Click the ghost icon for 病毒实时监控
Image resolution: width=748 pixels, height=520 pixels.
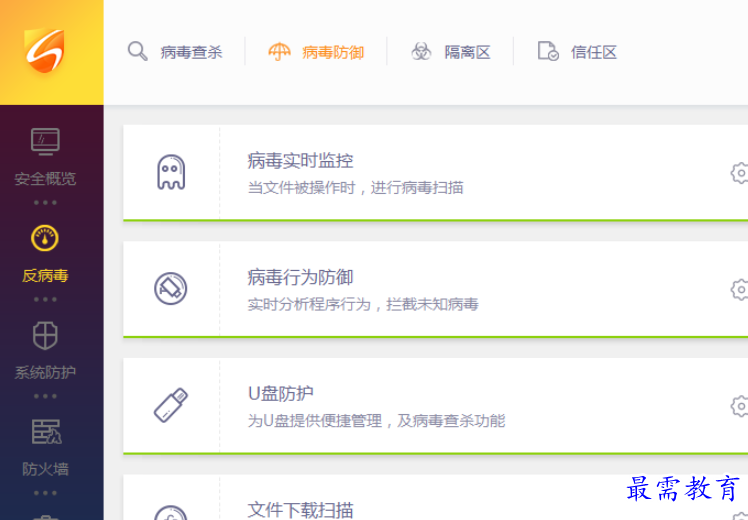click(x=171, y=172)
